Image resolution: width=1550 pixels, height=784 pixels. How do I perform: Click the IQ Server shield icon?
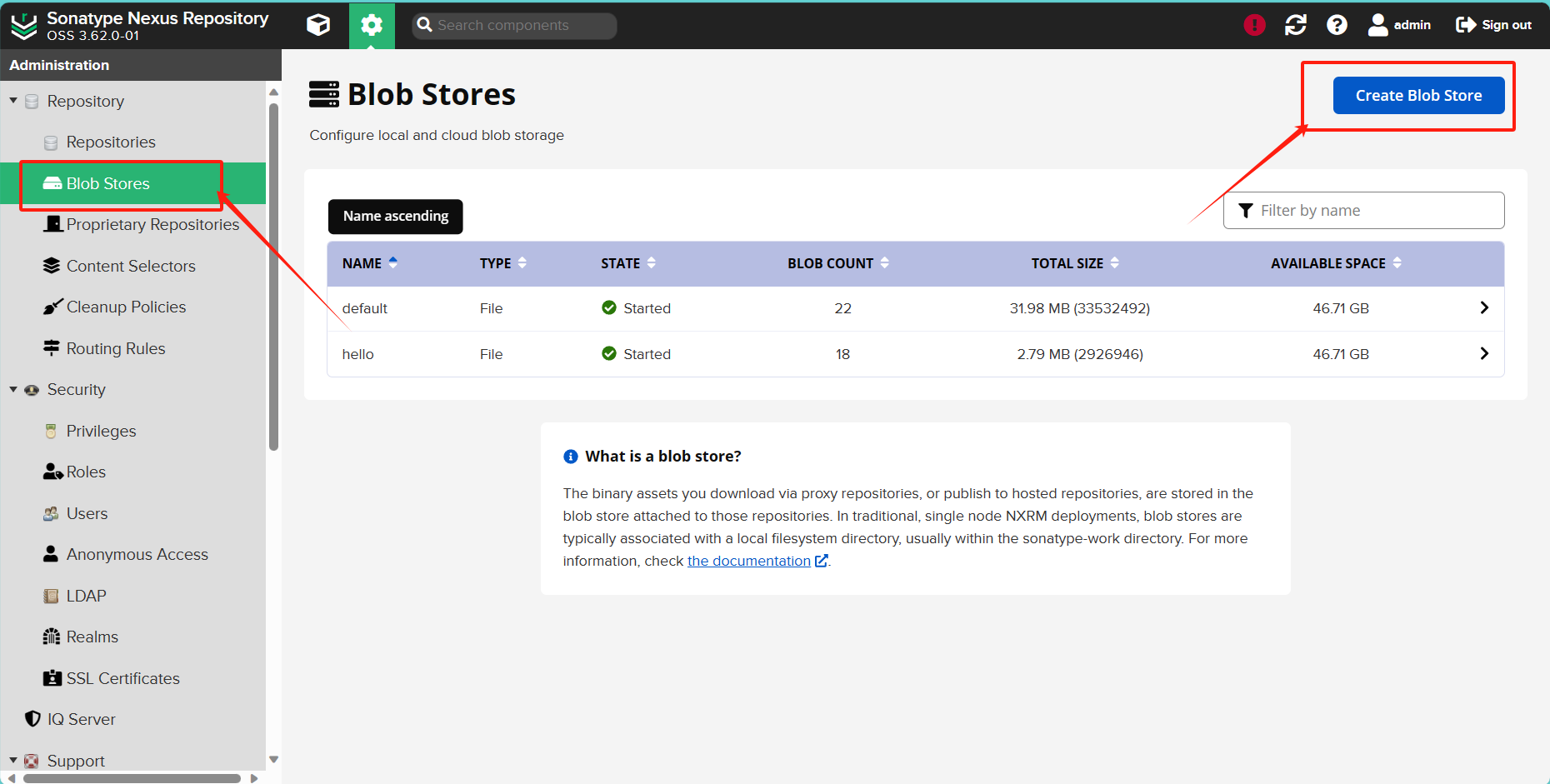pos(32,718)
